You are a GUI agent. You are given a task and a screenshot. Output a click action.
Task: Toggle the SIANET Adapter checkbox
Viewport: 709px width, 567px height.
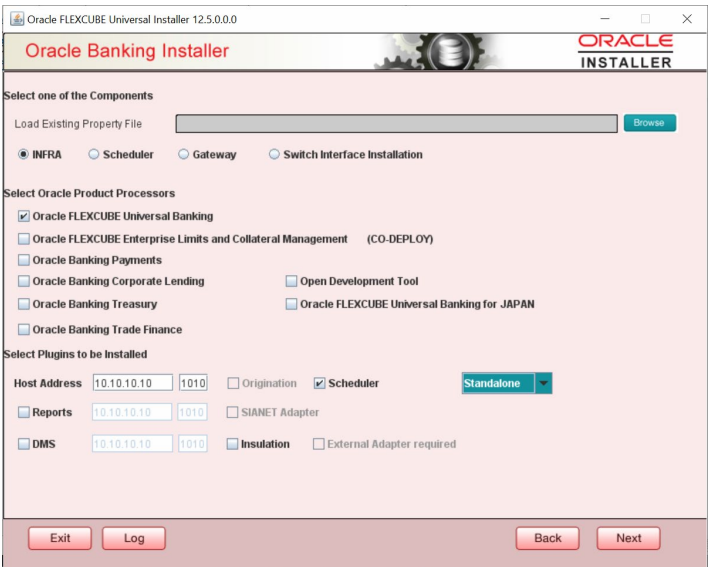point(232,412)
